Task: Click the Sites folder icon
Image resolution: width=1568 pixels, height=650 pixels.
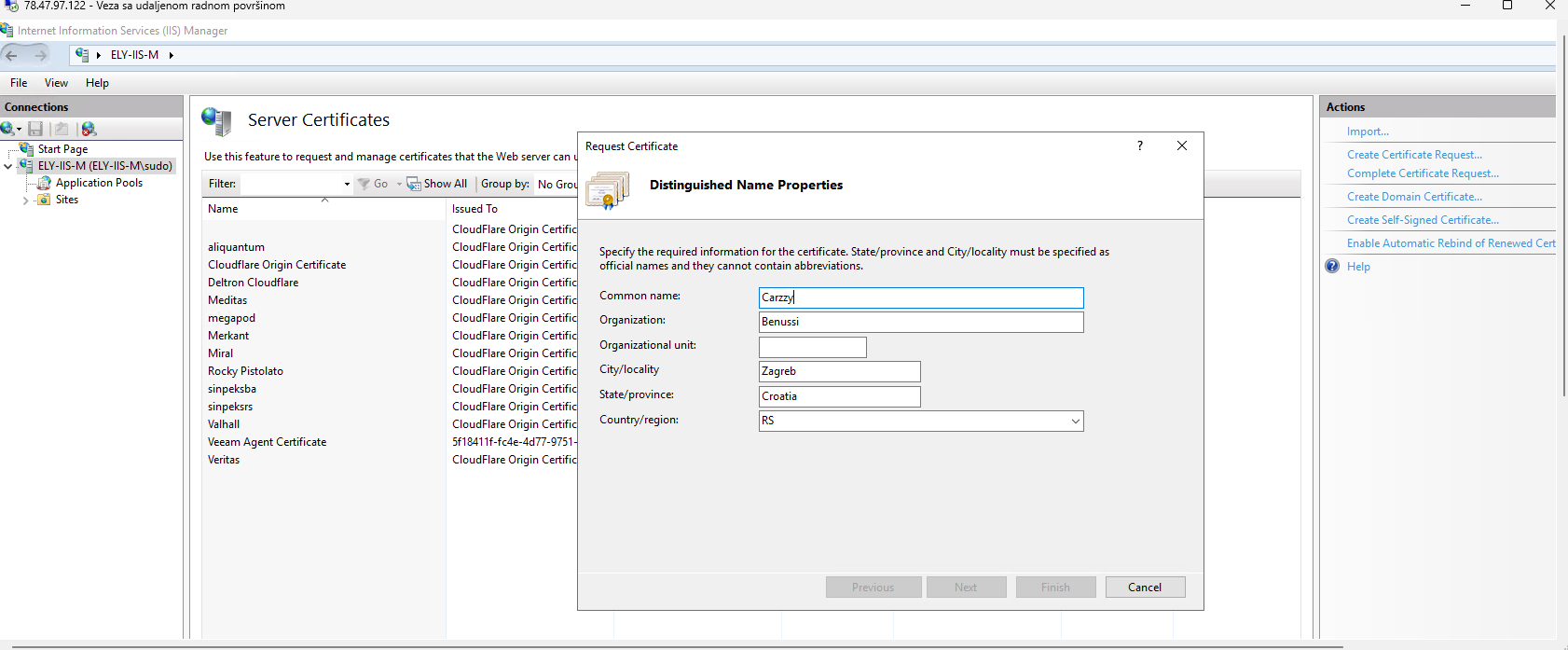Action: (44, 200)
